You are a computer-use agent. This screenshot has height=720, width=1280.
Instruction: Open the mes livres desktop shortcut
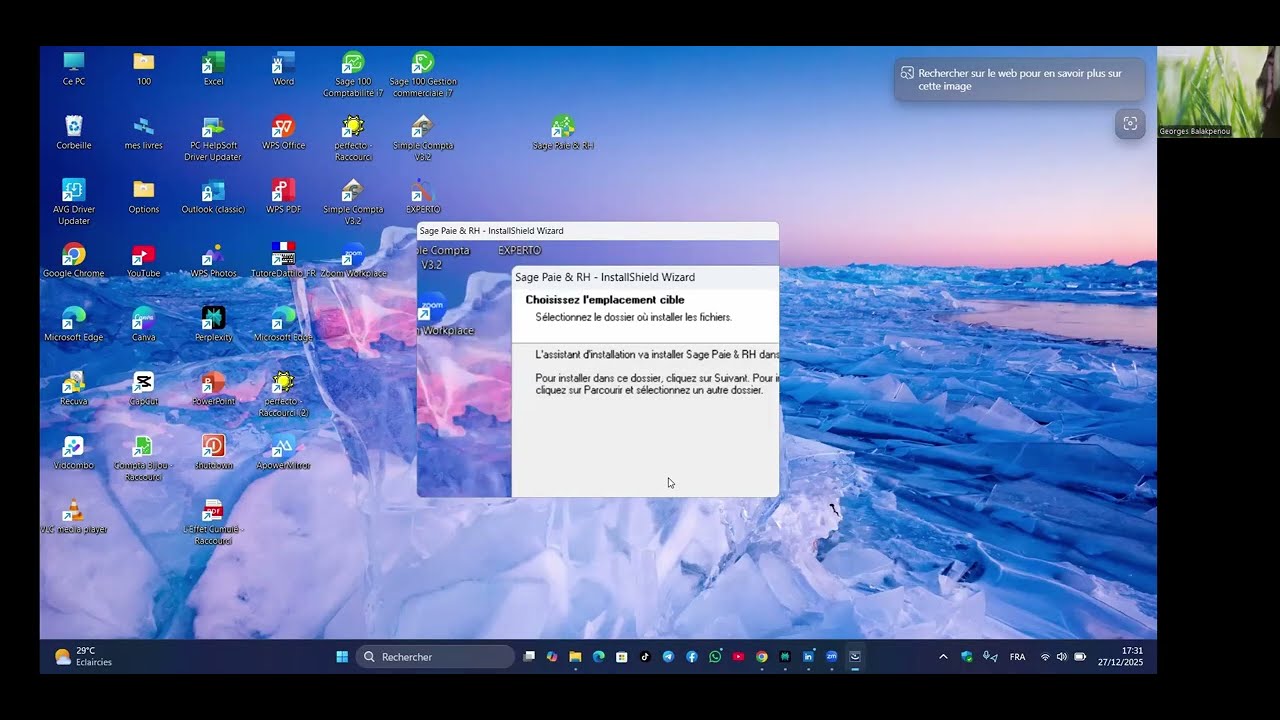point(144,132)
